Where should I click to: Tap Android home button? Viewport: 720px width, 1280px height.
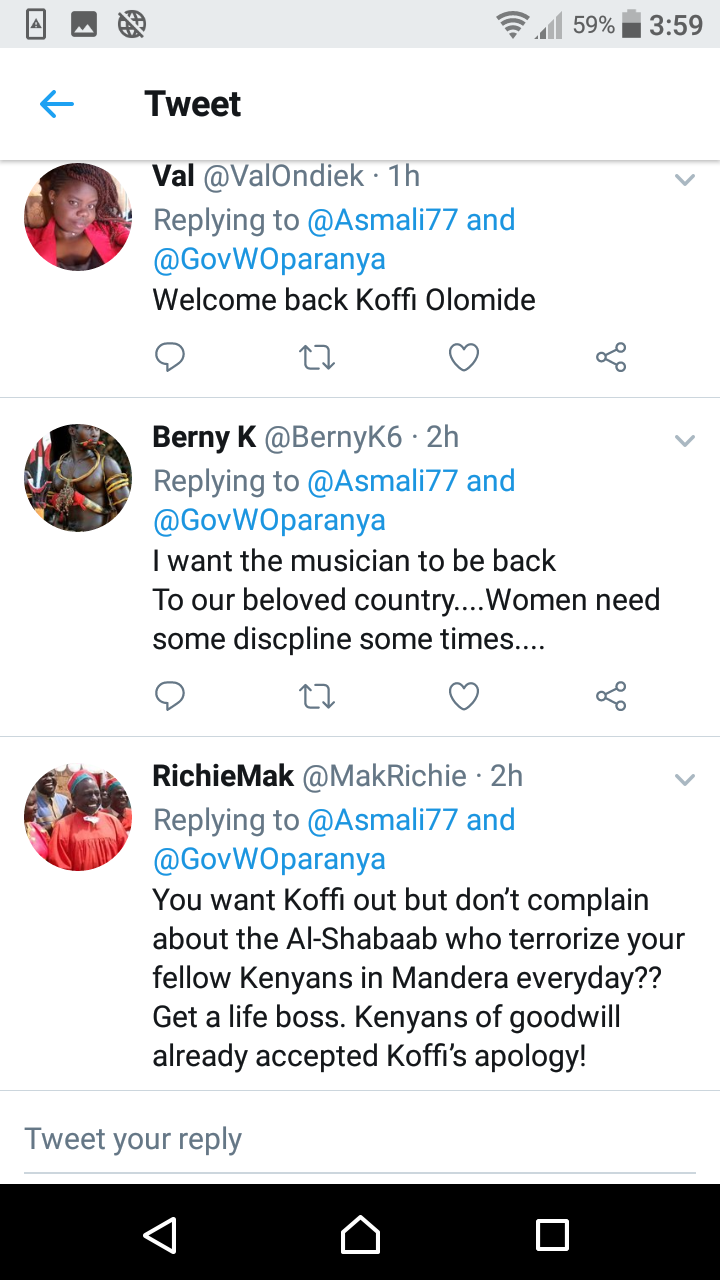tap(360, 1234)
